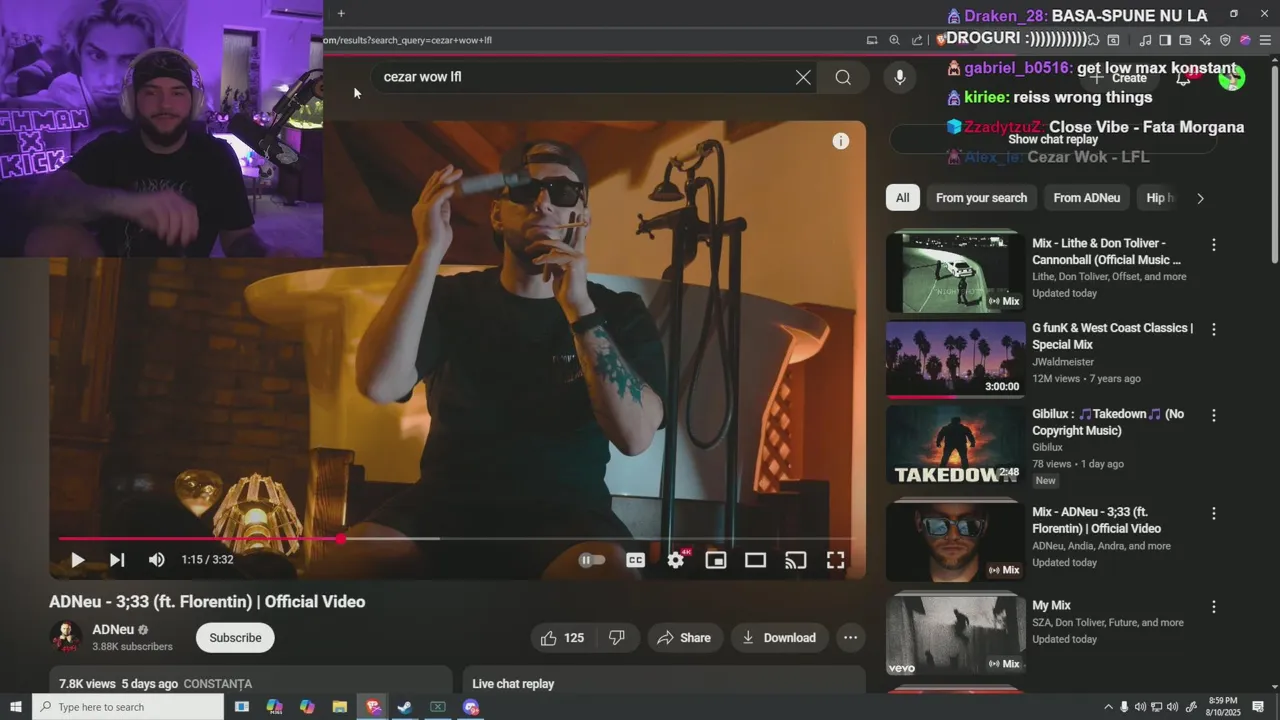1280x720 pixels.
Task: Open File Explorer from taskbar
Action: click(x=339, y=707)
